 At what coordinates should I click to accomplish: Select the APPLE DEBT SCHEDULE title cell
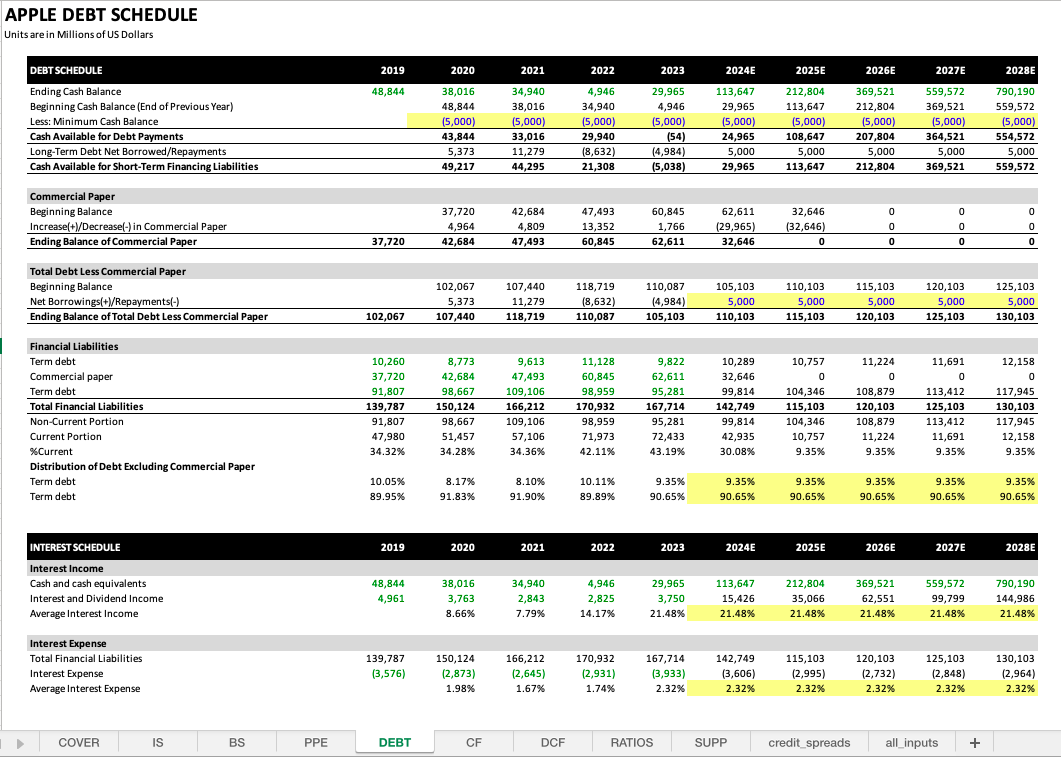tap(101, 15)
